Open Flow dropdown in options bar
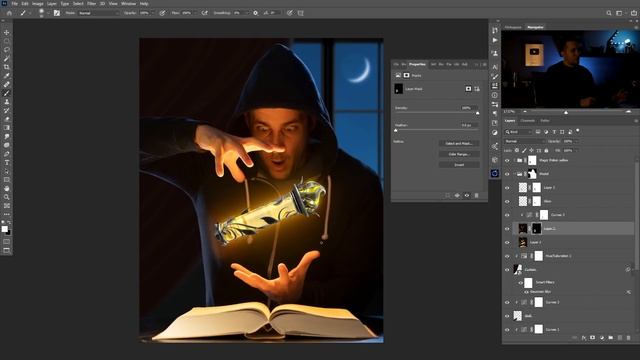Viewport: 640px width, 360px height. pyautogui.click(x=194, y=13)
